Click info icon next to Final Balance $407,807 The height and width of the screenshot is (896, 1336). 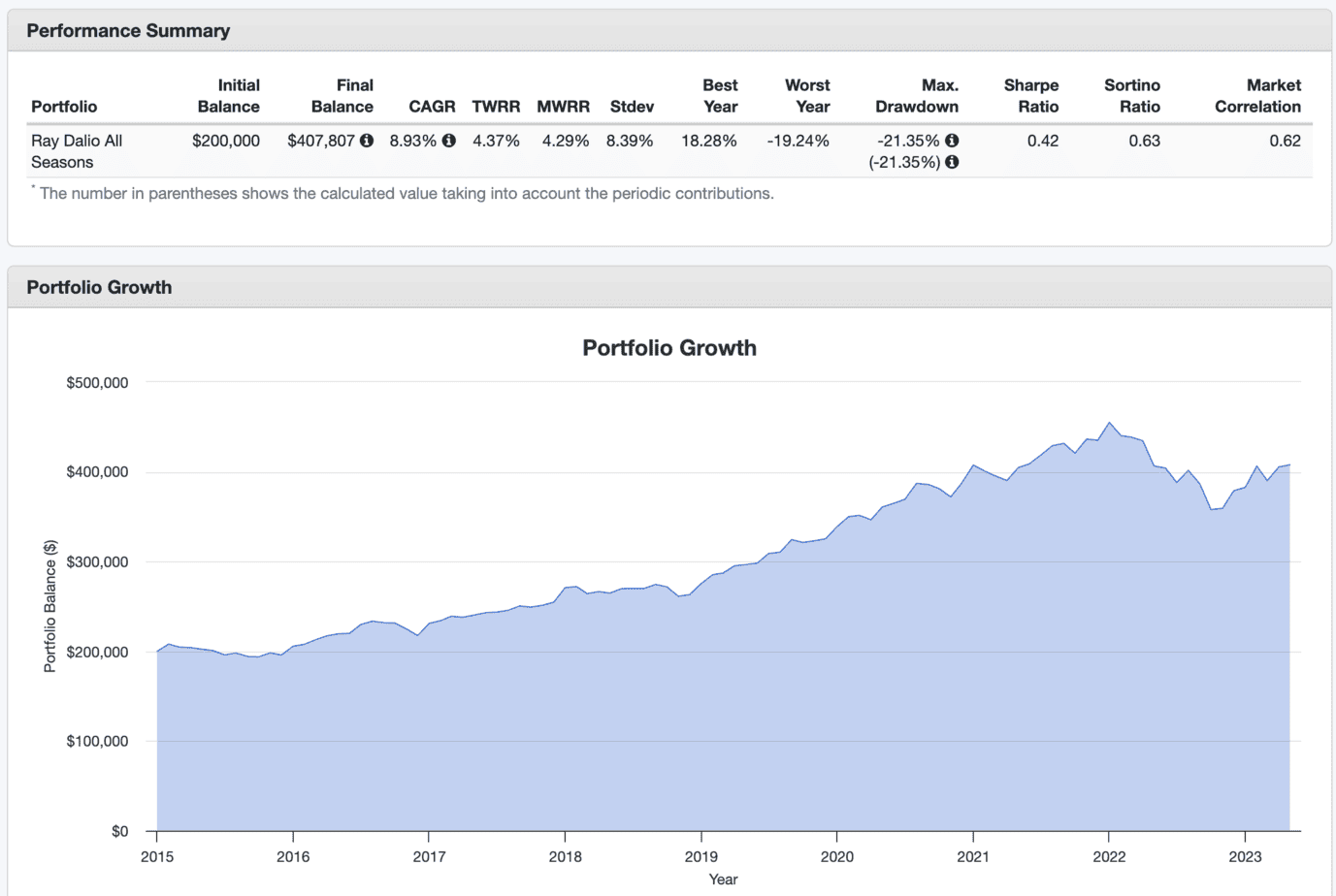click(367, 141)
